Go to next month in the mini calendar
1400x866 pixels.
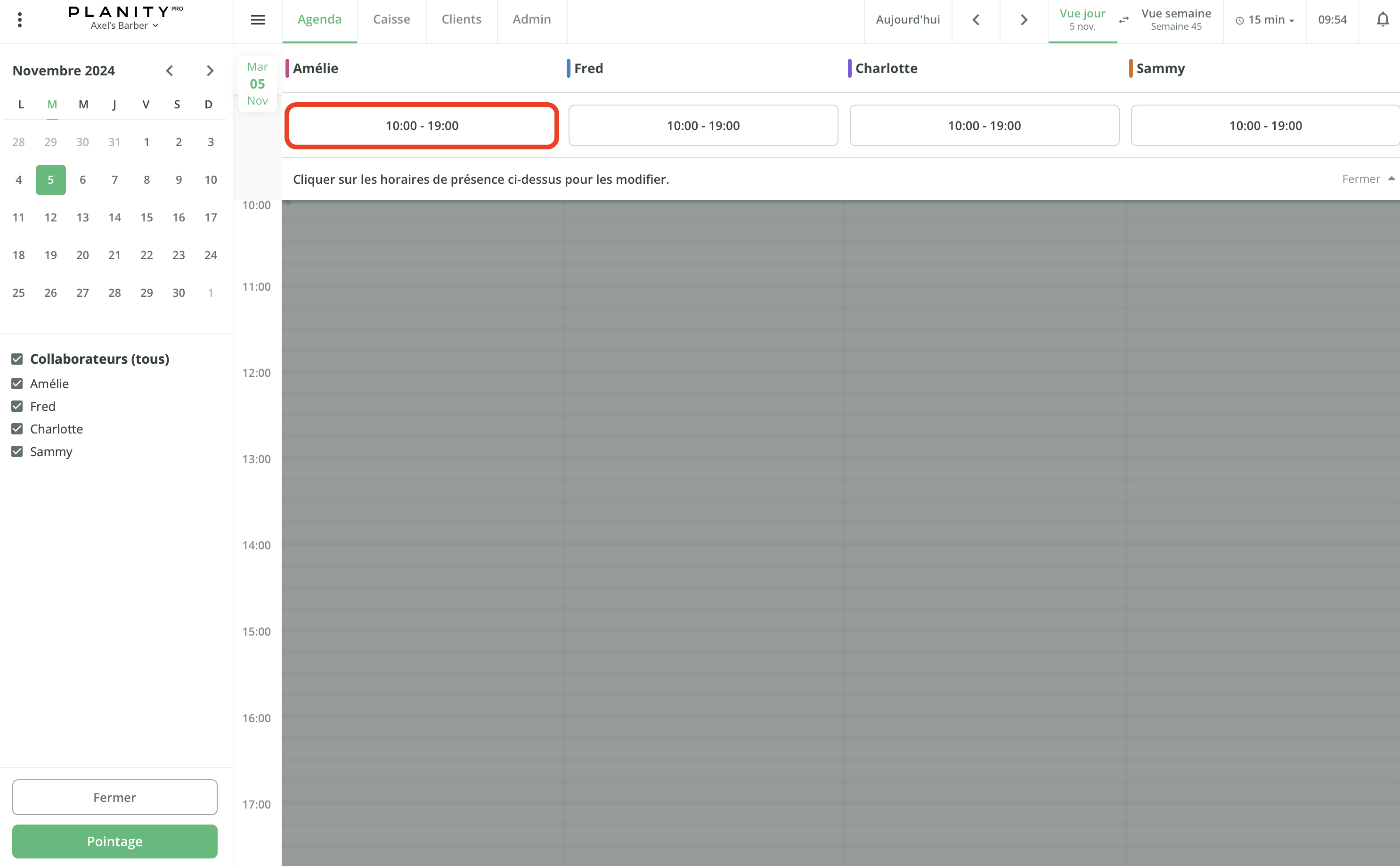[210, 70]
